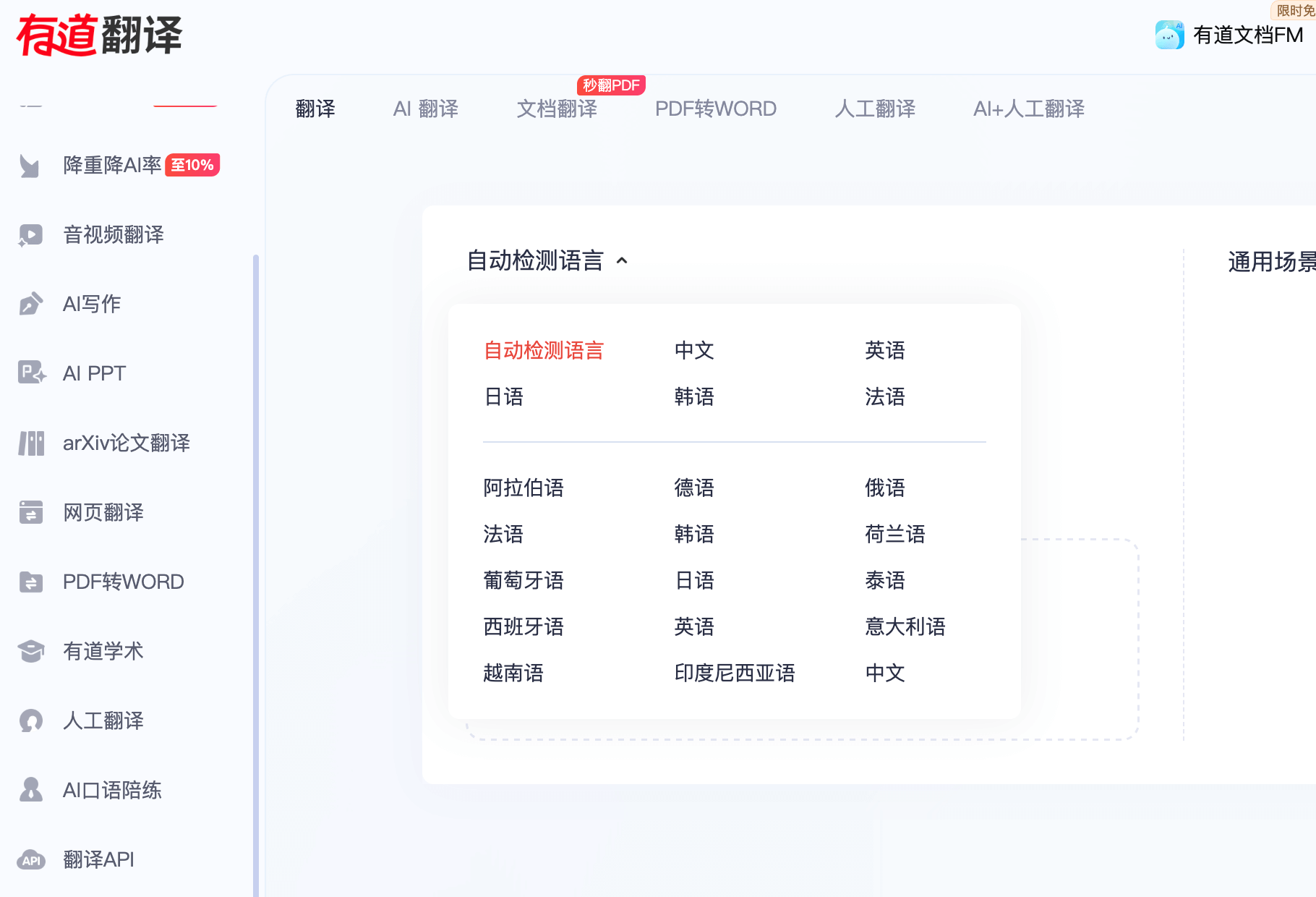Select the arXiv论文翻译 books icon
The height and width of the screenshot is (897, 1316).
[31, 443]
